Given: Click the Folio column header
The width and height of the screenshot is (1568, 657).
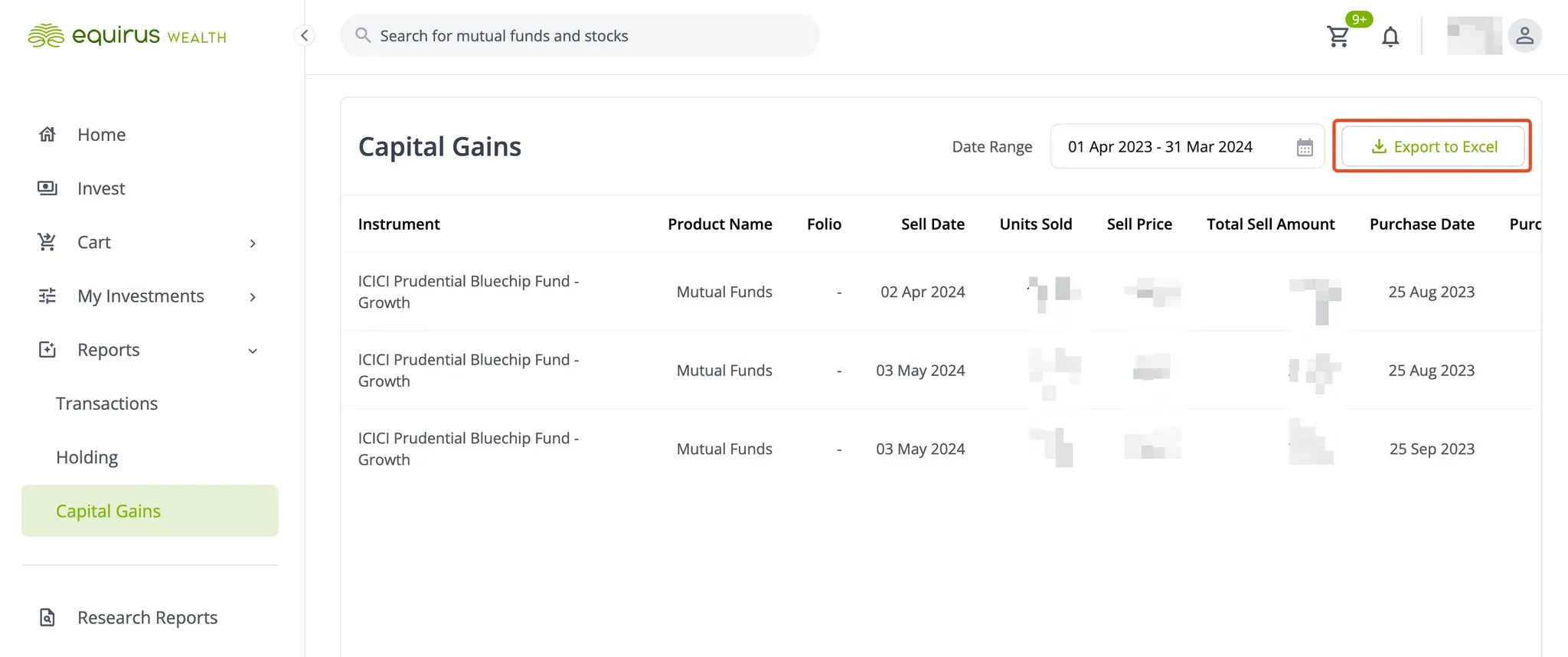Looking at the screenshot, I should tap(824, 224).
